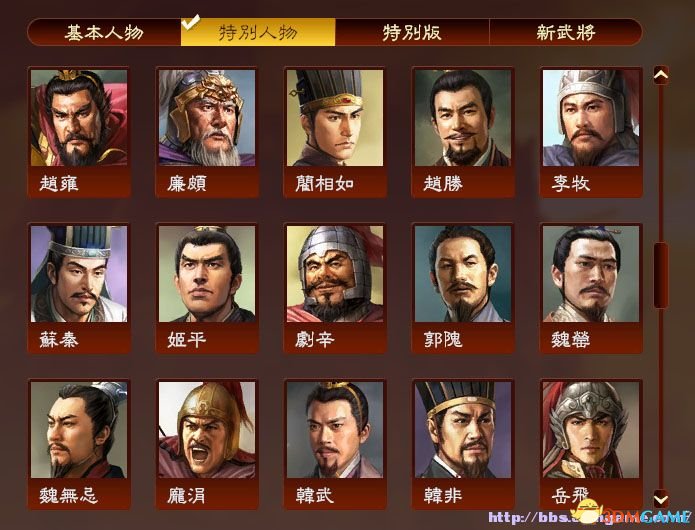695x530 pixels.
Task: Select the 姬平 character card
Action: [x=207, y=288]
